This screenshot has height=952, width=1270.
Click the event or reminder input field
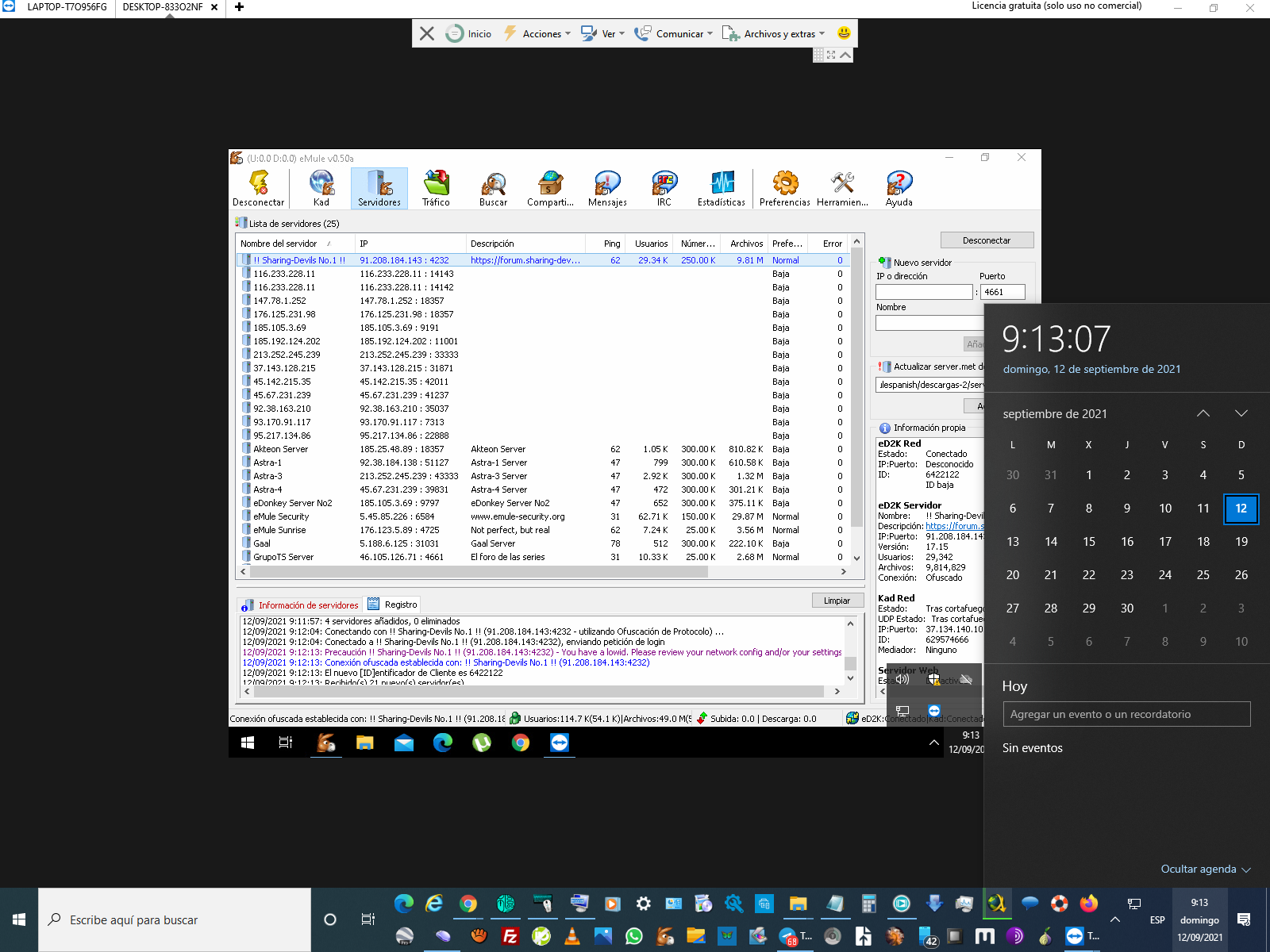point(1126,714)
